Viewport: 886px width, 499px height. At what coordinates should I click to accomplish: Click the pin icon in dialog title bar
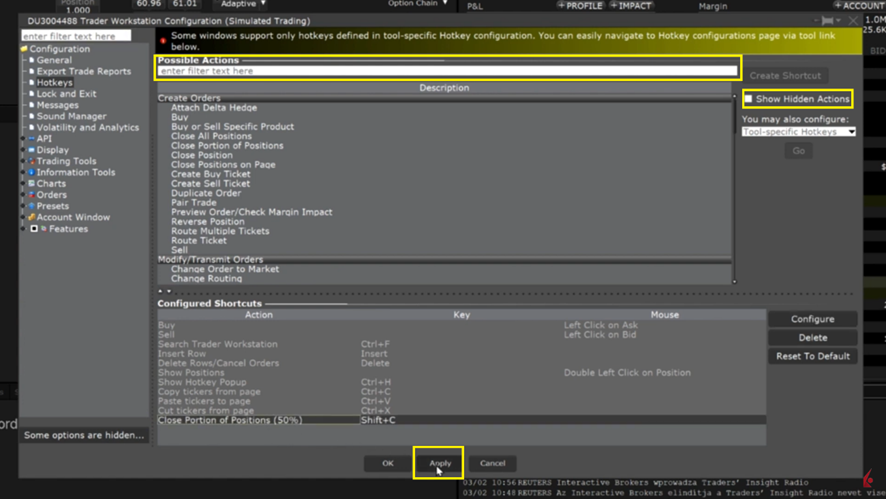[827, 20]
